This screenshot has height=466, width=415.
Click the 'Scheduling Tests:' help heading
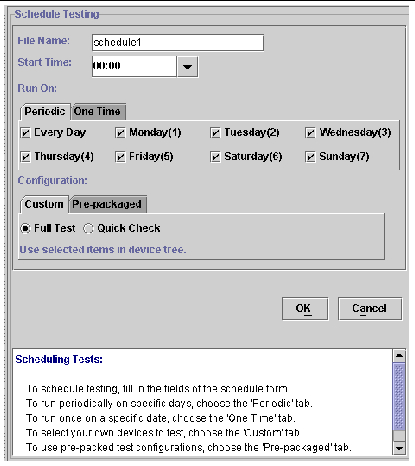(59, 359)
